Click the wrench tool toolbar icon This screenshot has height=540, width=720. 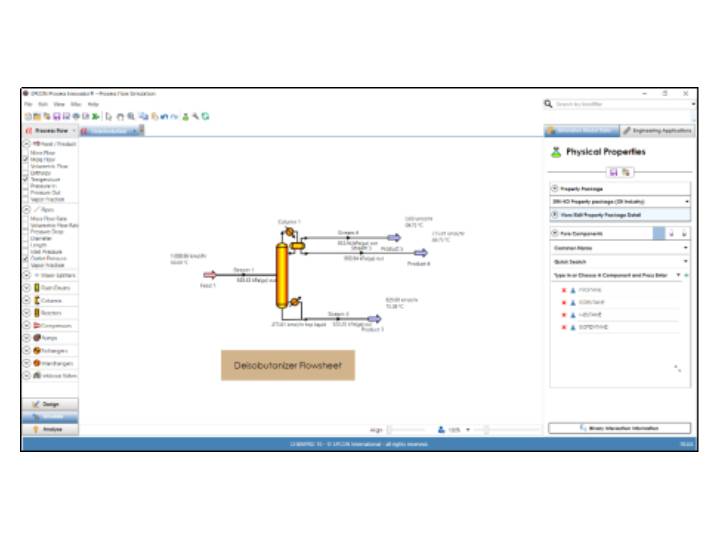coord(196,117)
